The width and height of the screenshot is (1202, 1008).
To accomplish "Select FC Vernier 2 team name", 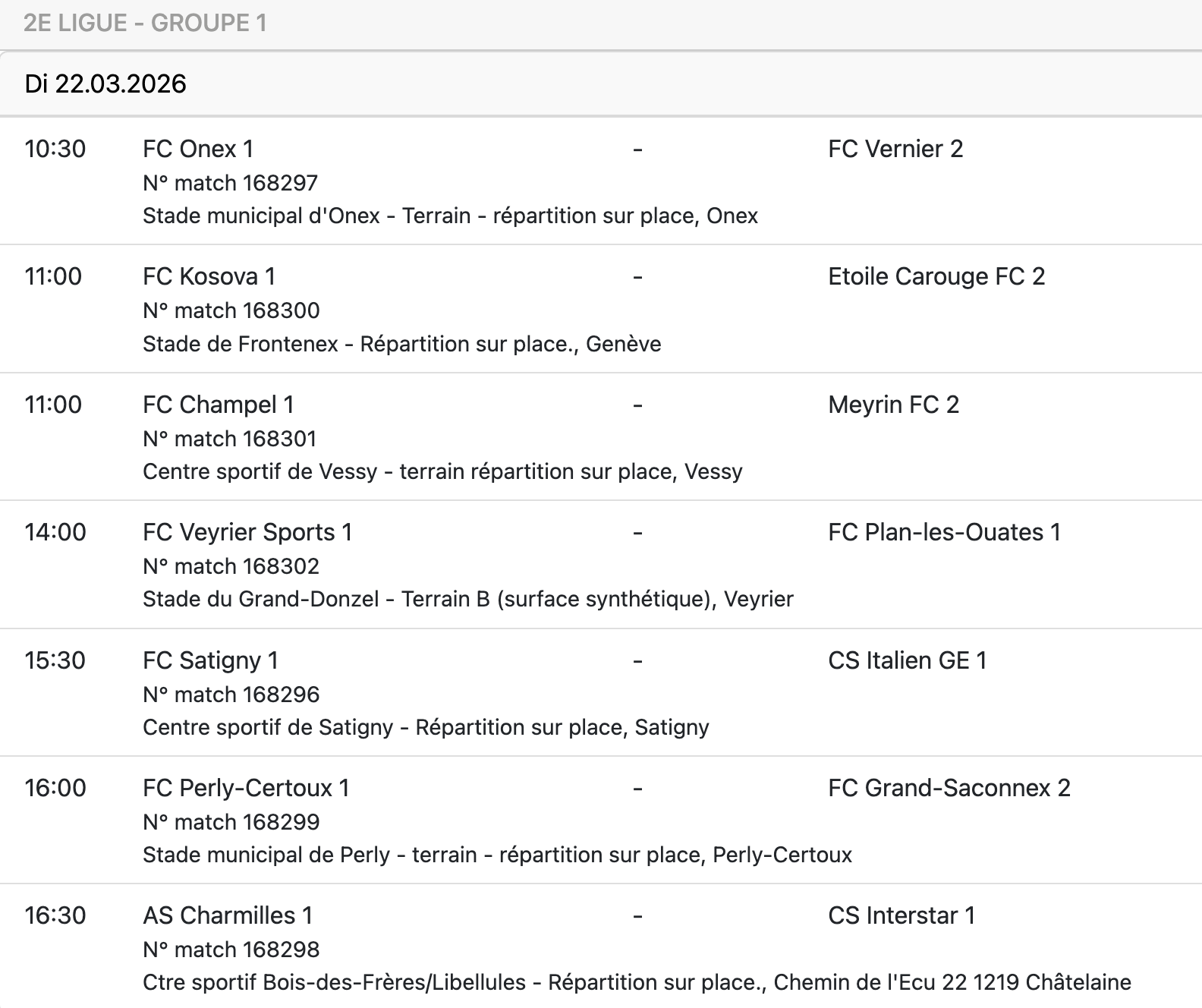I will pos(895,149).
